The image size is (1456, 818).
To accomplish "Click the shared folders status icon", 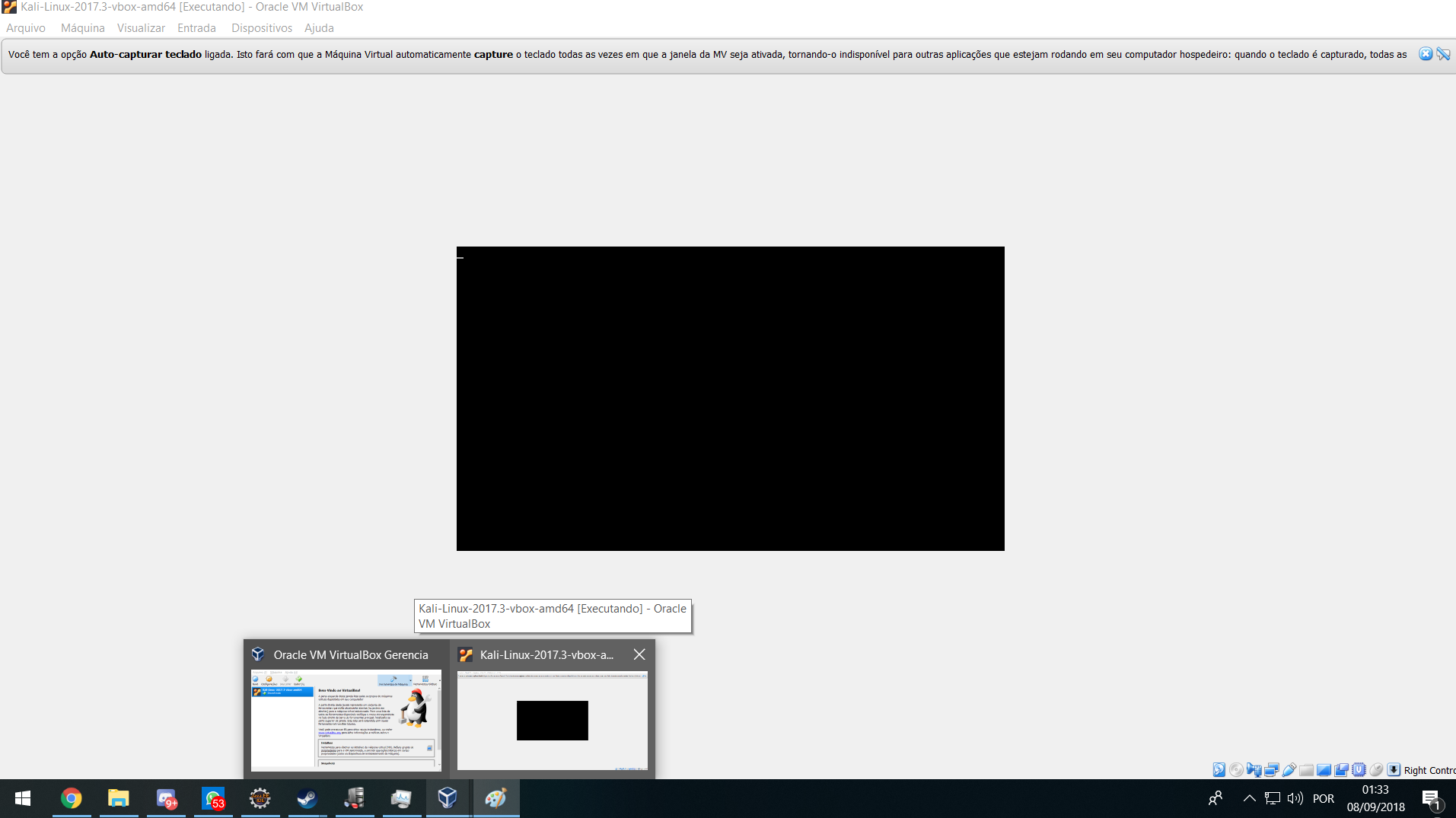I will tap(1306, 770).
